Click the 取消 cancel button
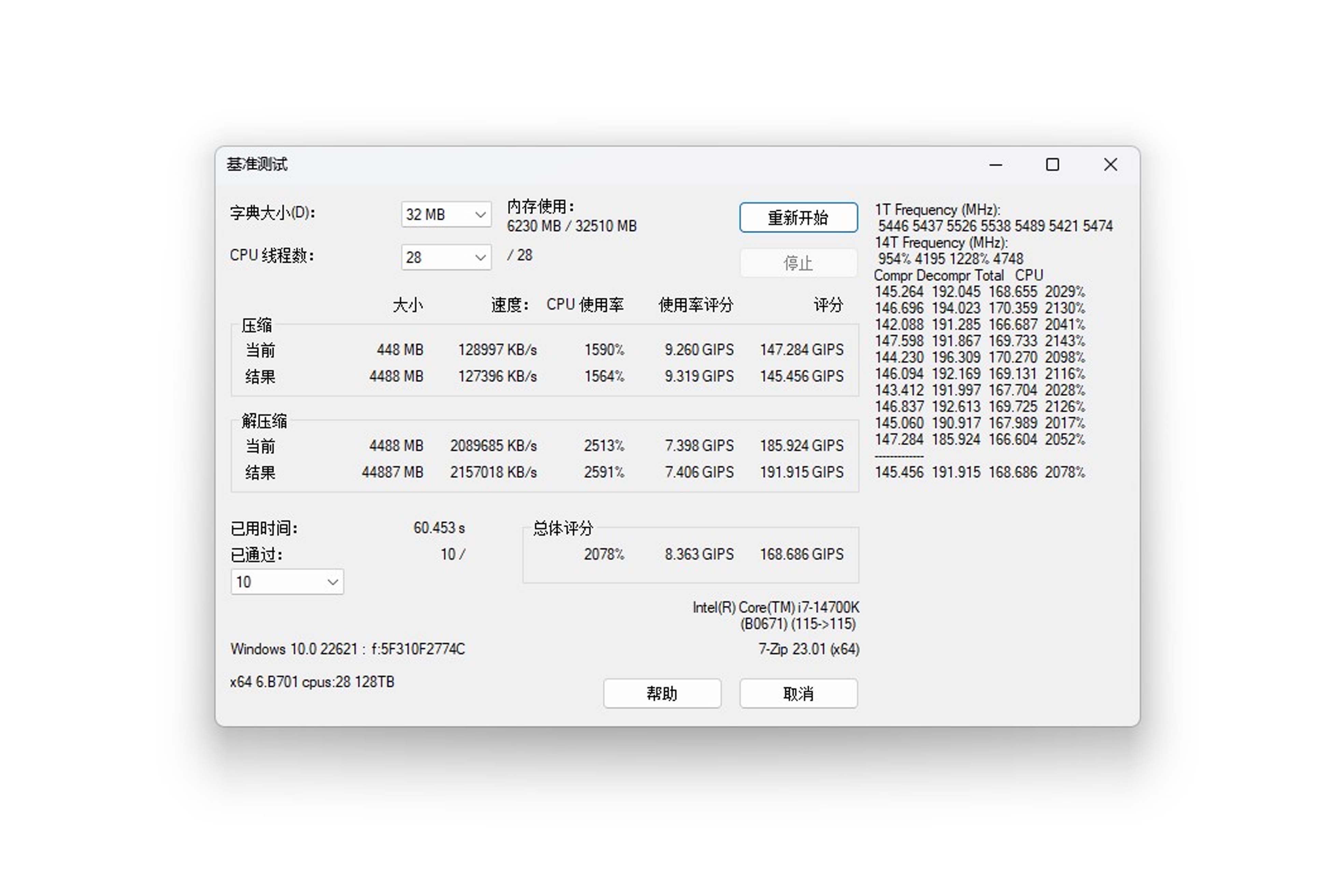1344x896 pixels. 798,693
